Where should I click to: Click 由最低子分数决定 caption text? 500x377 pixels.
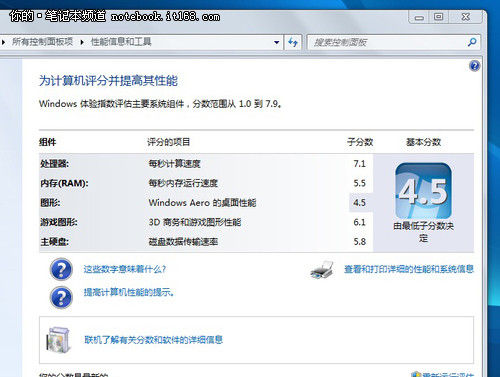423,232
